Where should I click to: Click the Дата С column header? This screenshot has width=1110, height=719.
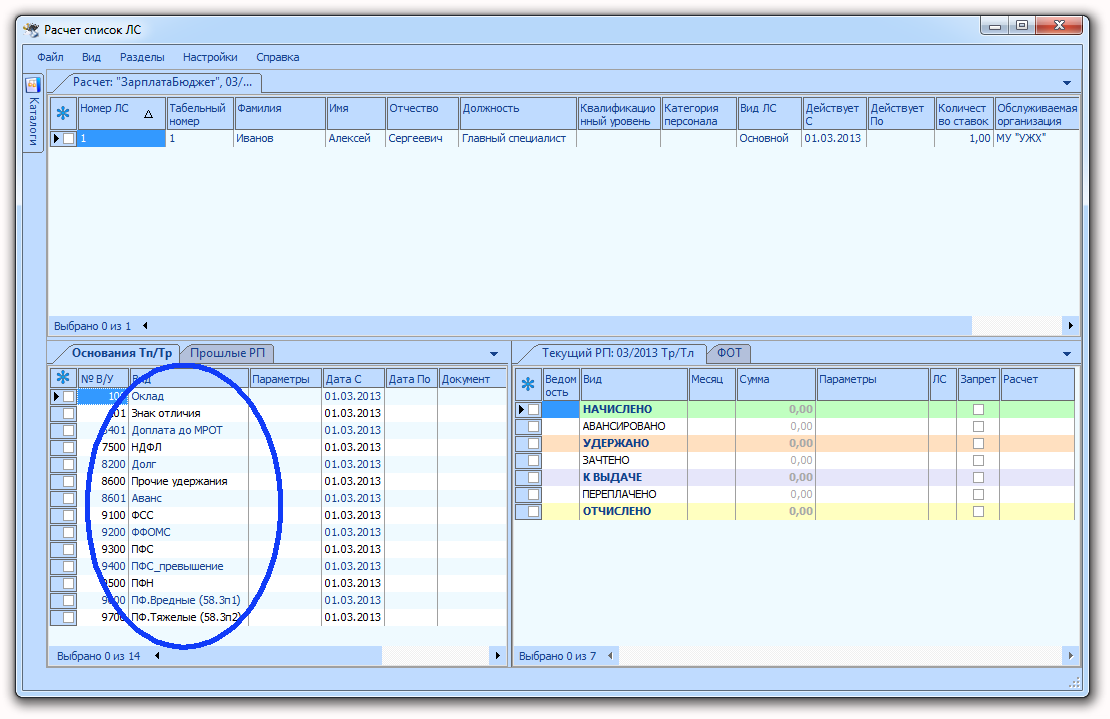pos(353,379)
